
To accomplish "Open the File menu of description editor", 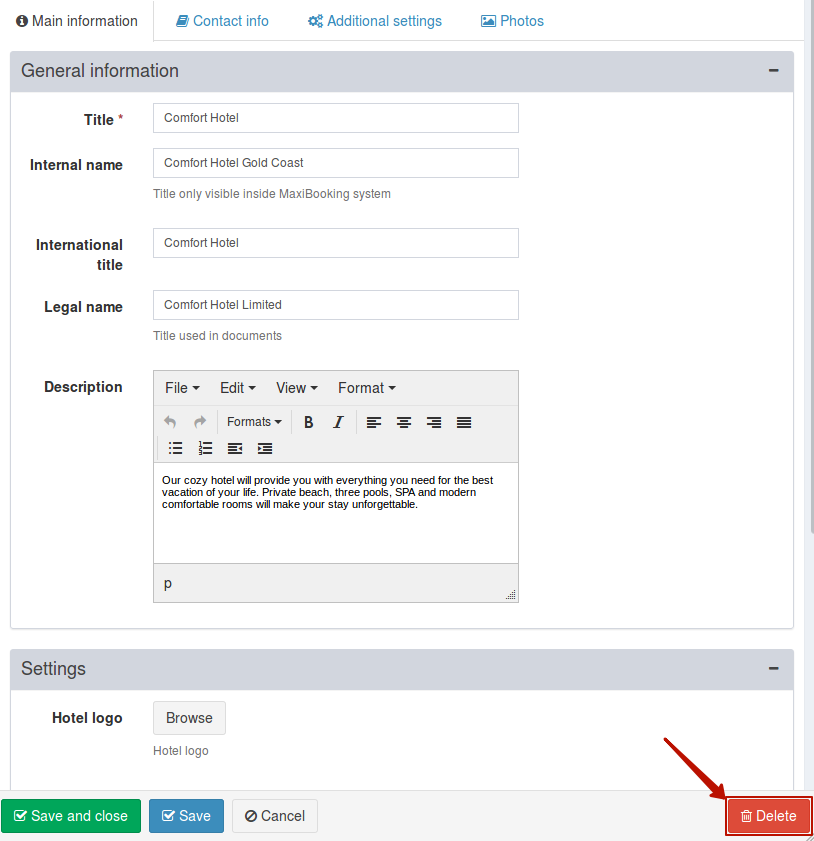I will coord(182,388).
